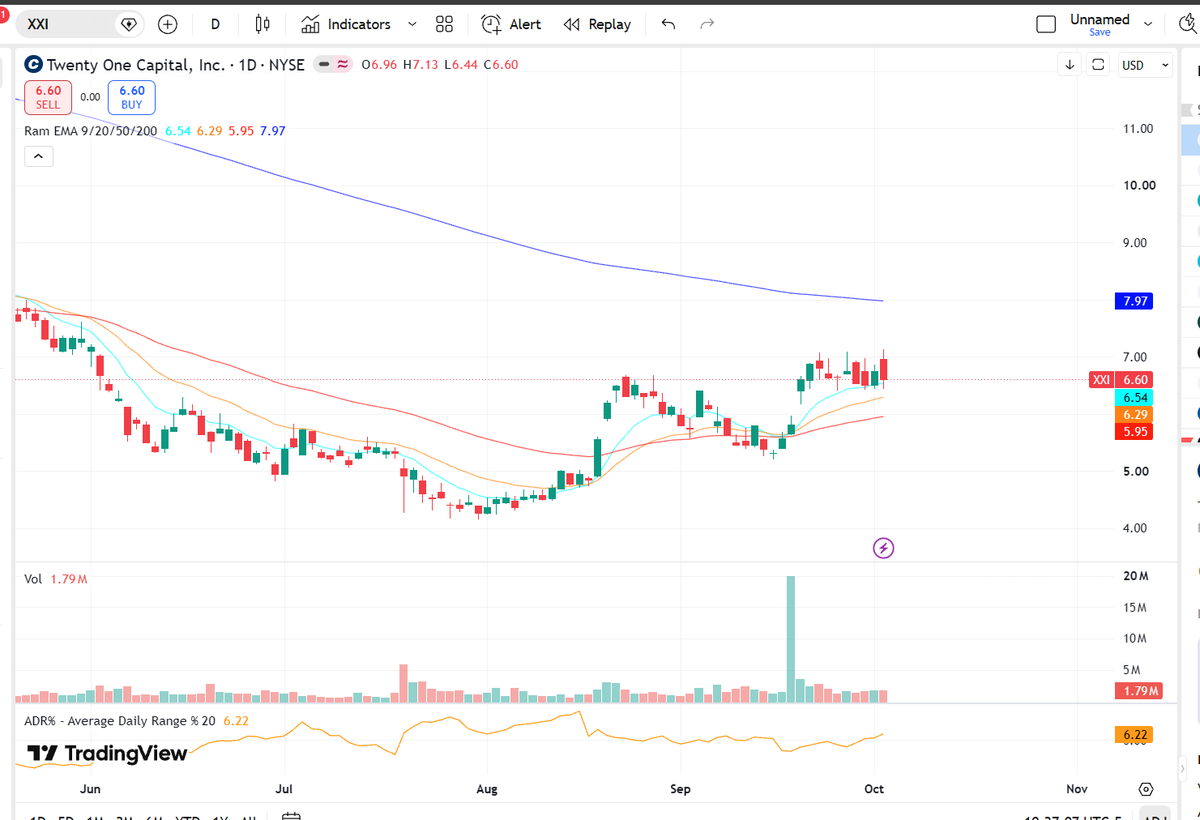Open the time axis settings gear
Image resolution: width=1200 pixels, height=820 pixels.
(x=1146, y=789)
